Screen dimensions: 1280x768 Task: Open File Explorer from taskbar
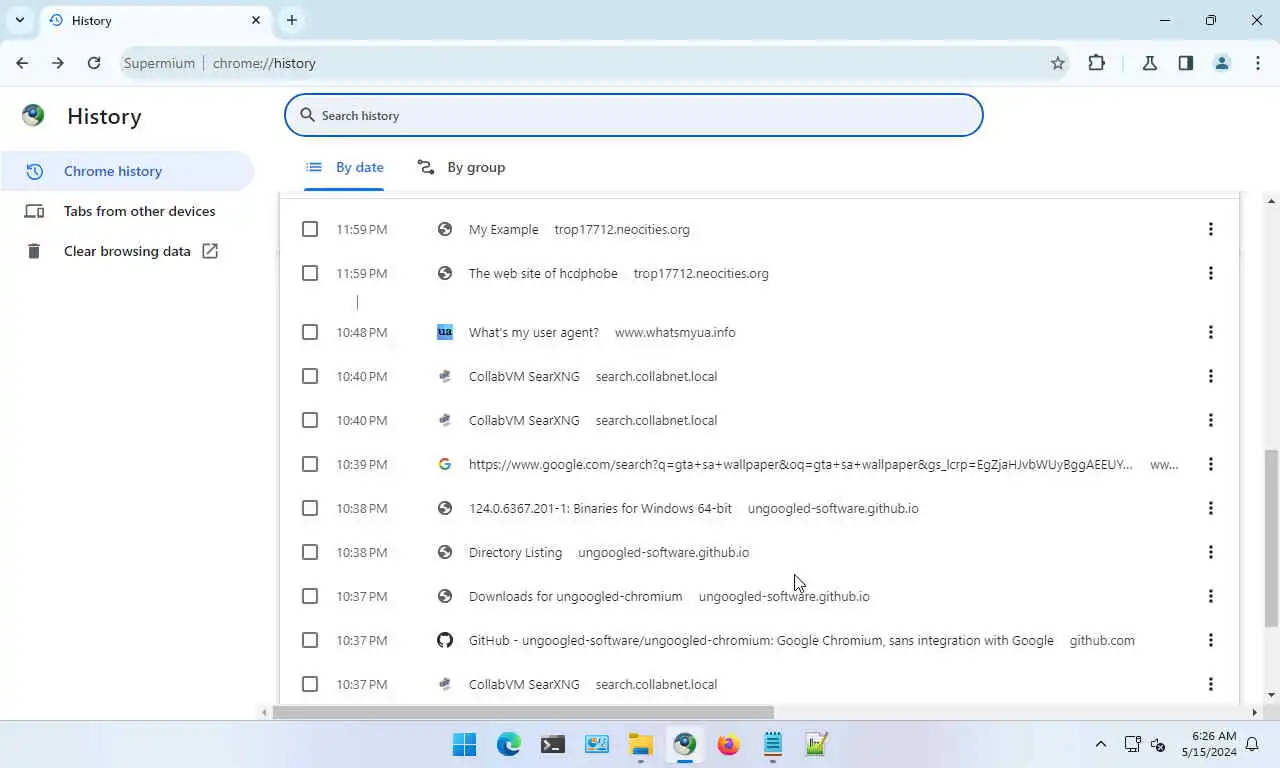click(641, 744)
